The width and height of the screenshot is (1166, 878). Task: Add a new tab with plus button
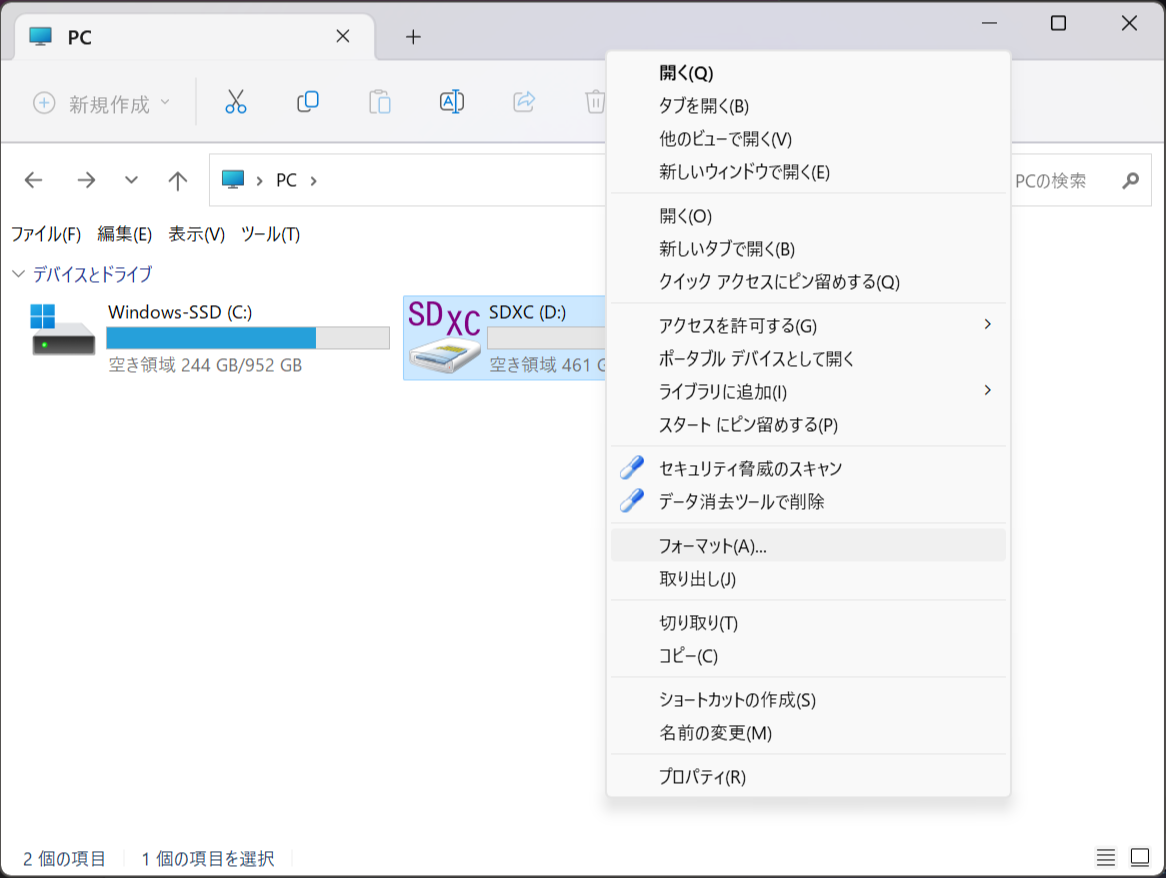[x=413, y=37]
